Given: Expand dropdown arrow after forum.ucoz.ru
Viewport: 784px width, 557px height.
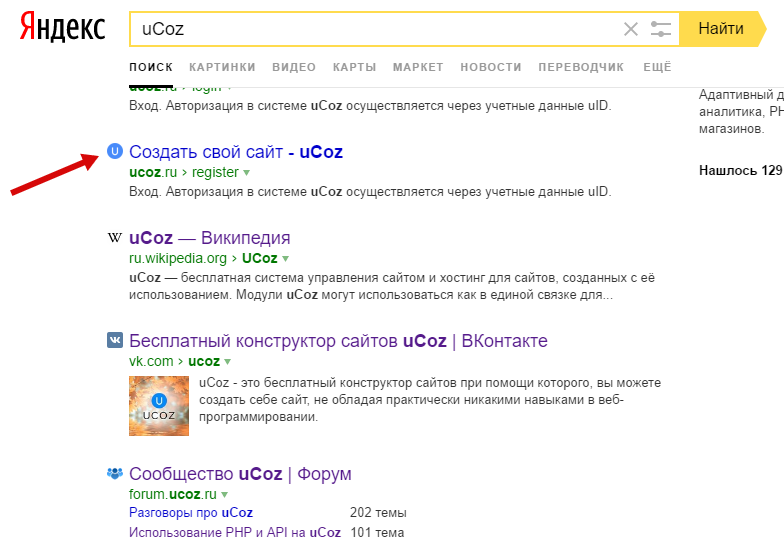Looking at the screenshot, I should pos(225,494).
